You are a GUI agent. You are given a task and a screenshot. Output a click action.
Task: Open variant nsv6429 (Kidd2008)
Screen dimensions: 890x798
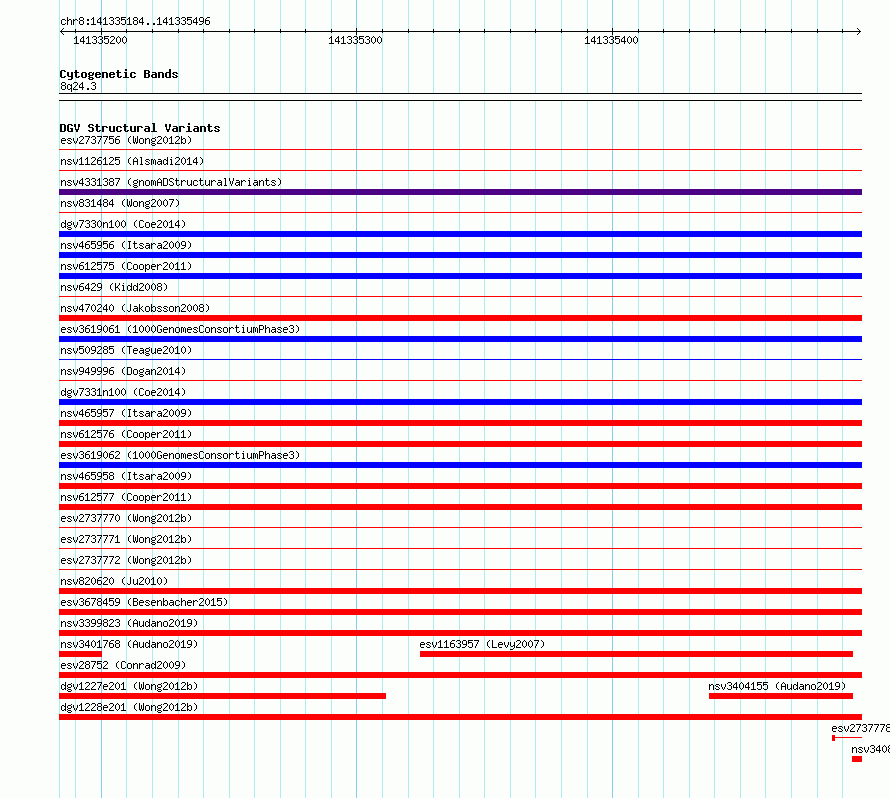[114, 287]
